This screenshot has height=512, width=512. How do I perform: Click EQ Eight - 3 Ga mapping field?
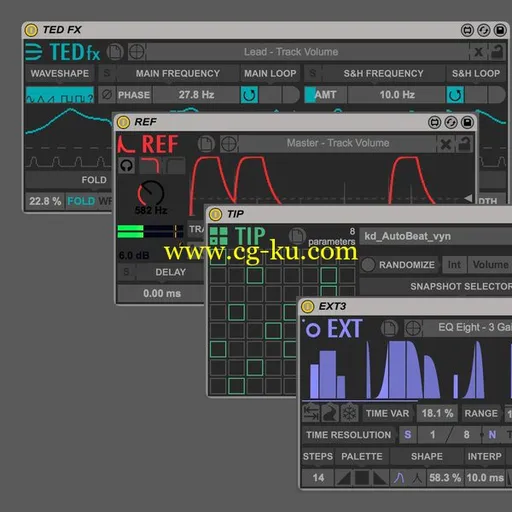(467, 328)
